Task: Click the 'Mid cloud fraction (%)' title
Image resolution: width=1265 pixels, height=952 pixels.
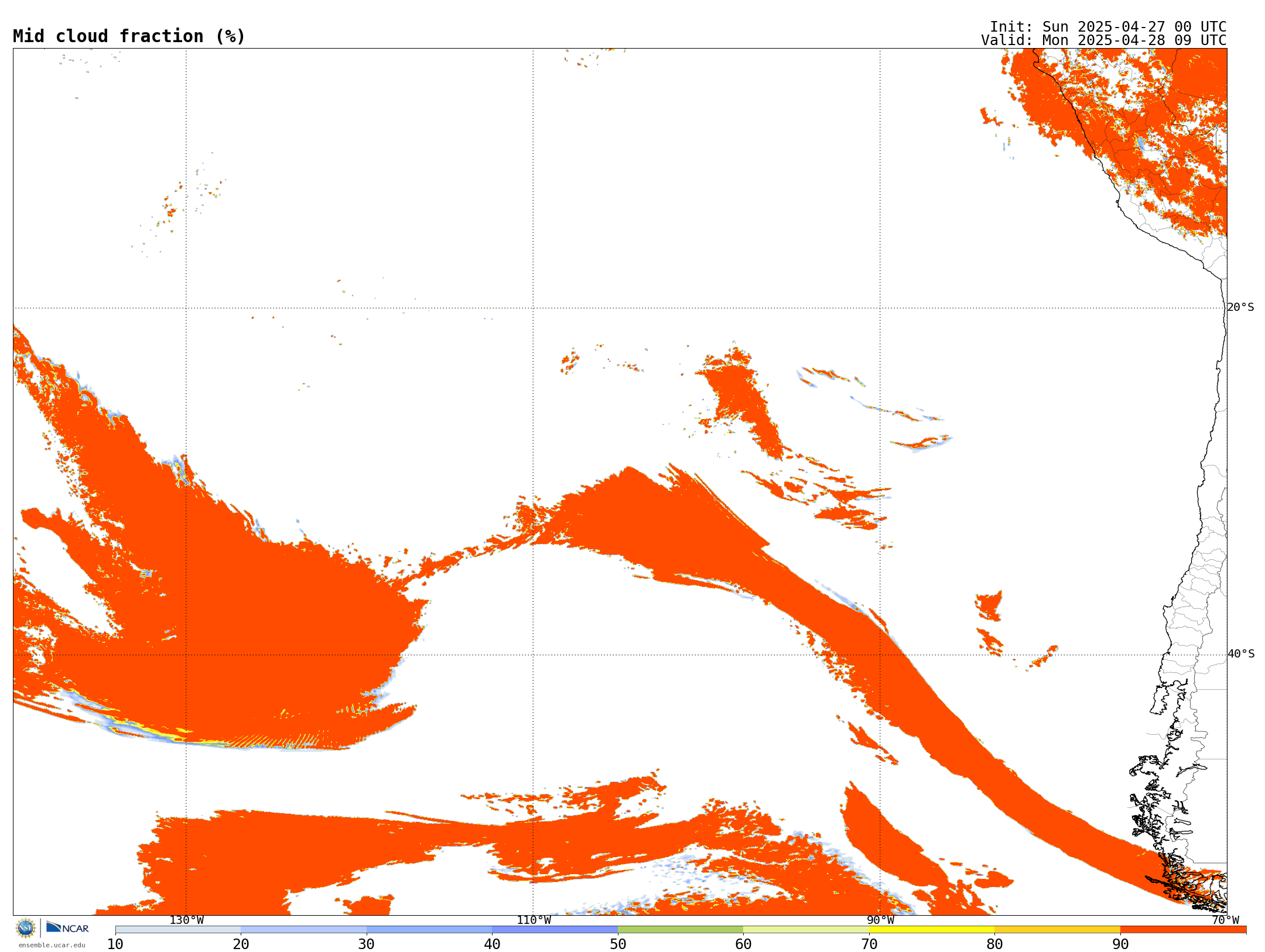Action: [129, 36]
